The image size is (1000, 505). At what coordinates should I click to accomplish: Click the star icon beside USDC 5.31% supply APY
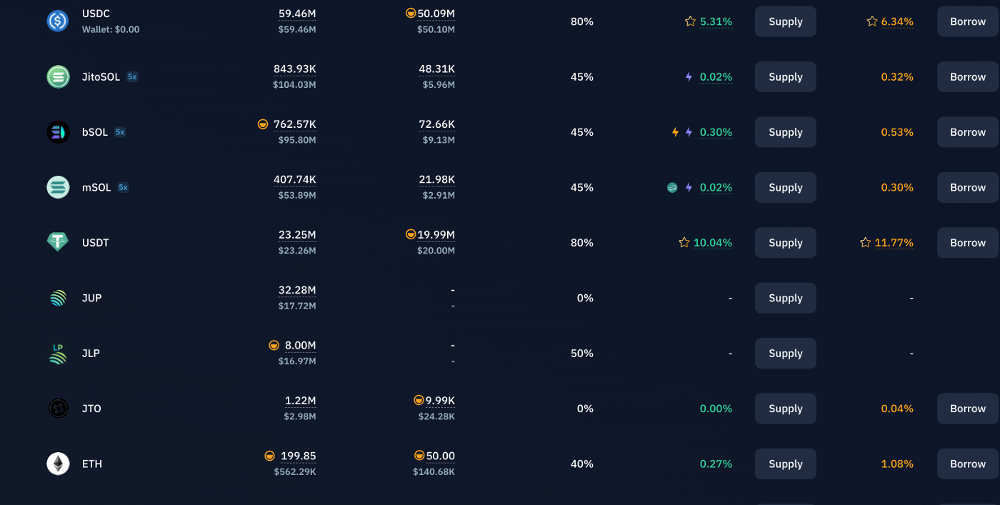(x=690, y=22)
